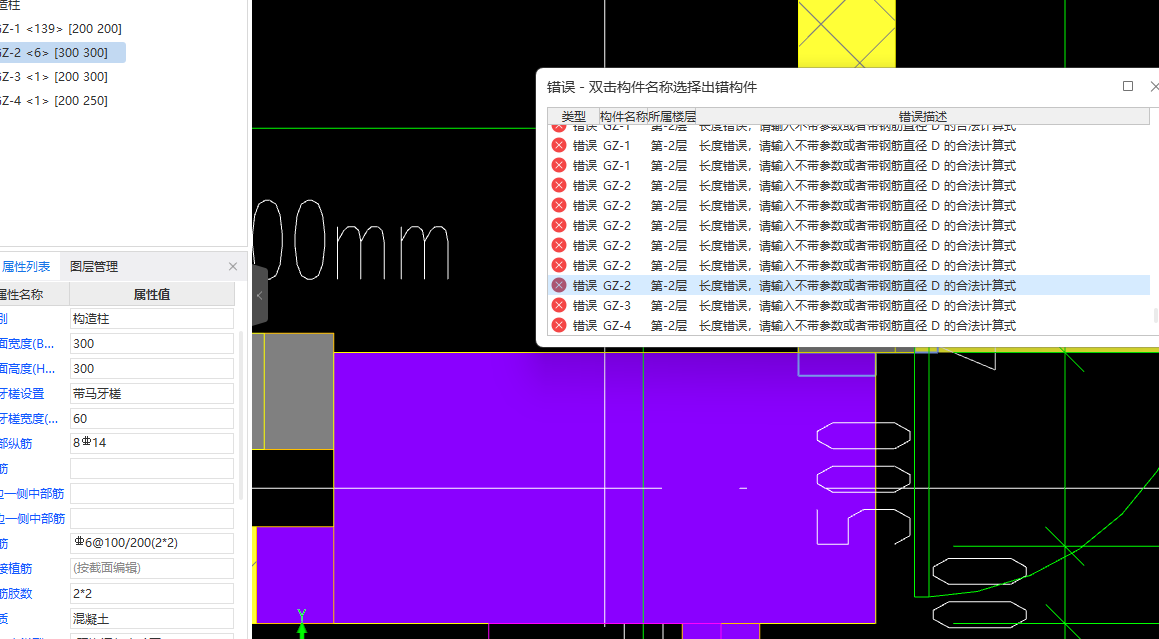Maximize the 错误 dialog window
Image resolution: width=1159 pixels, height=639 pixels.
[1128, 86]
